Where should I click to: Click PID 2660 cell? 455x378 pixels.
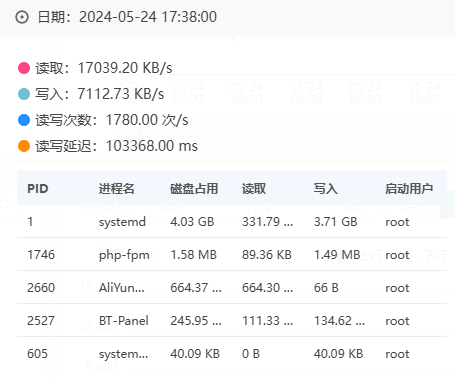pyautogui.click(x=41, y=288)
